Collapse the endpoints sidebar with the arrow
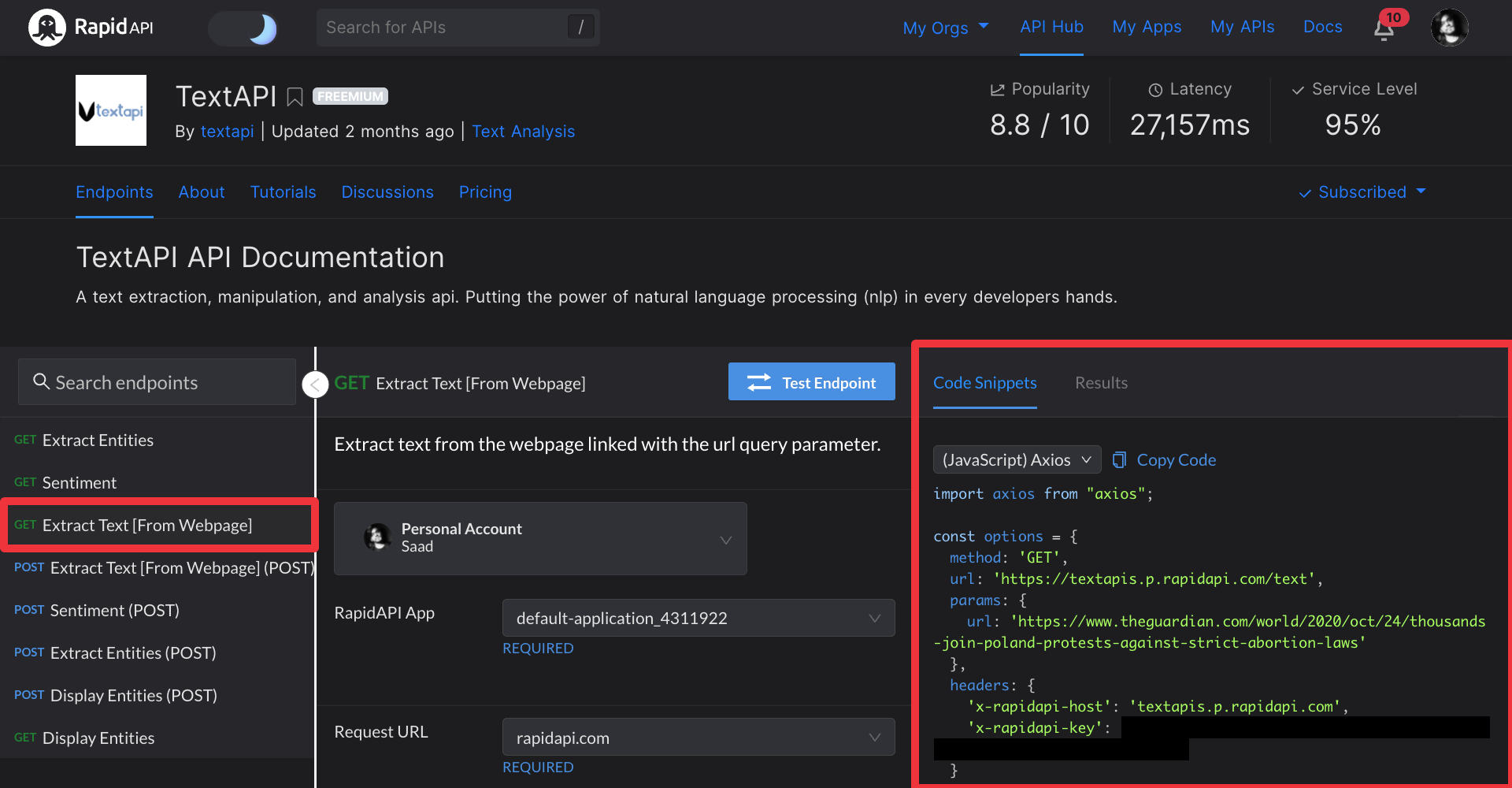Image resolution: width=1512 pixels, height=788 pixels. coord(315,385)
